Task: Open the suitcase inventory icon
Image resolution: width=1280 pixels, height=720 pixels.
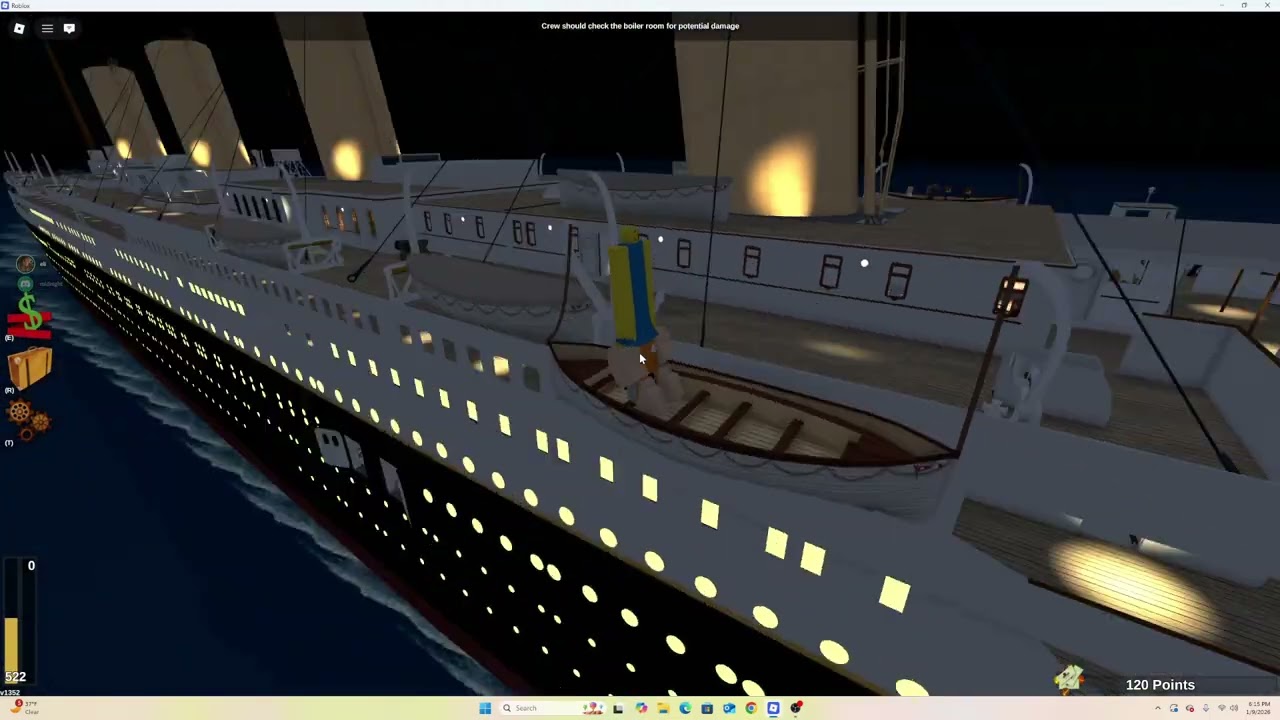Action: 29,367
